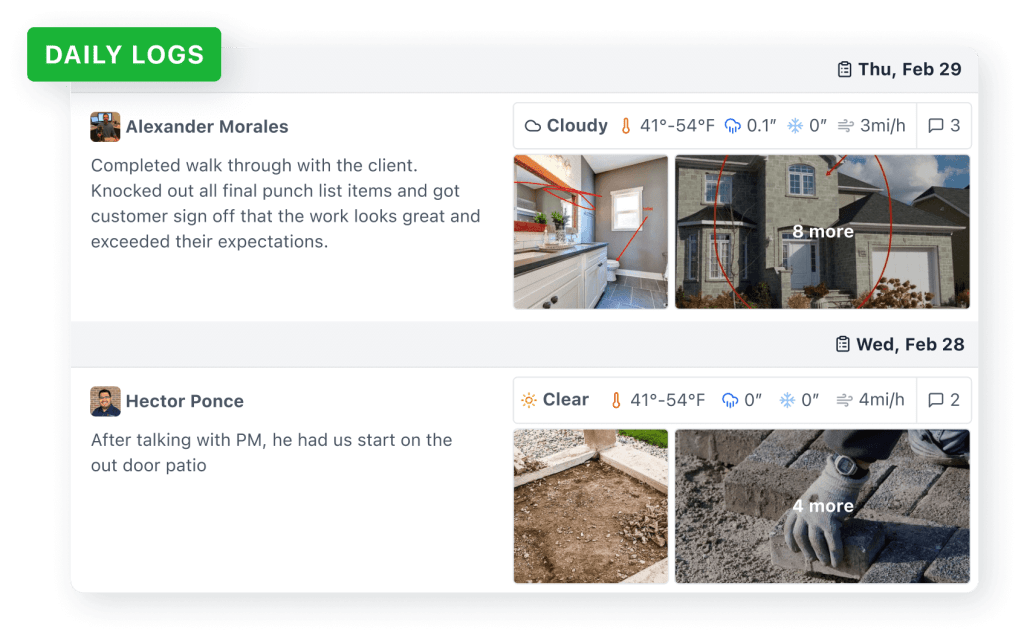Click the green Daily Logs label

pos(124,54)
